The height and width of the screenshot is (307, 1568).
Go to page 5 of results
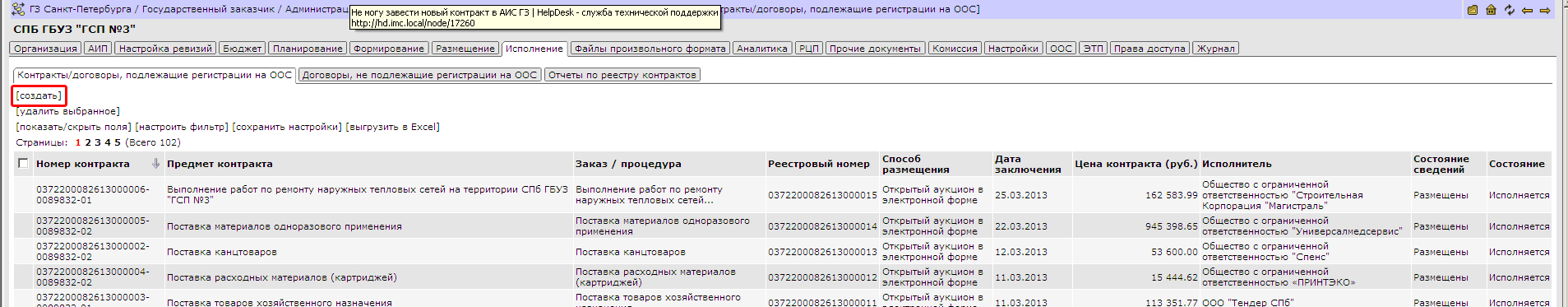(118, 142)
